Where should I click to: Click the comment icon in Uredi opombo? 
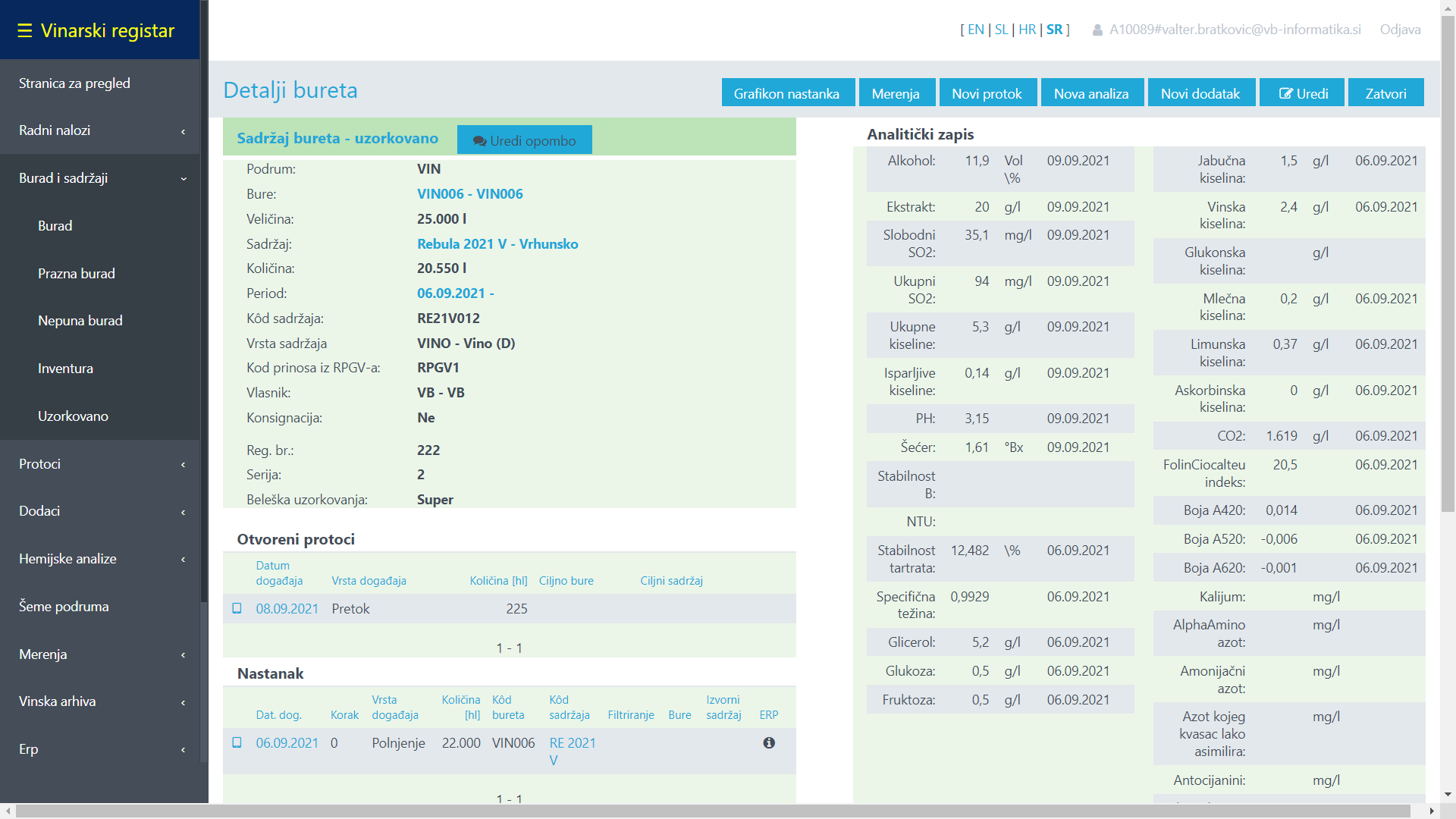click(x=479, y=141)
